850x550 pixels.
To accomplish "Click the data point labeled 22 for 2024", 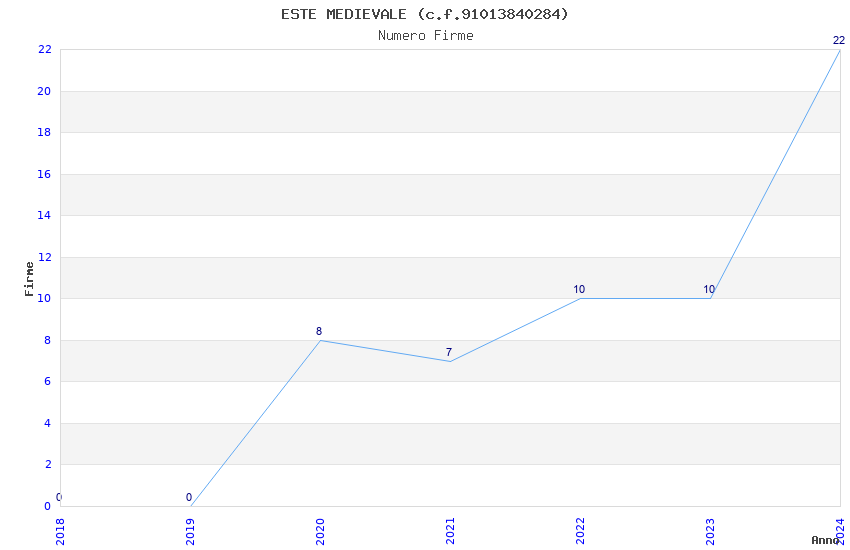I will tap(839, 50).
